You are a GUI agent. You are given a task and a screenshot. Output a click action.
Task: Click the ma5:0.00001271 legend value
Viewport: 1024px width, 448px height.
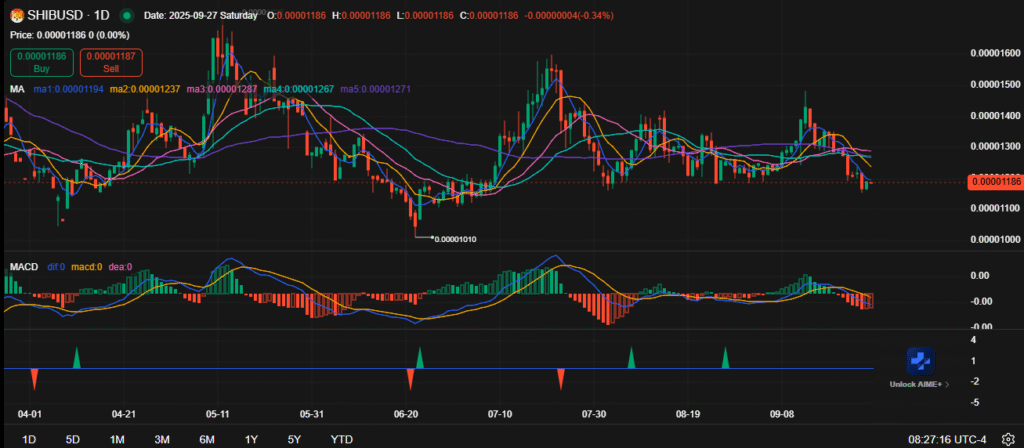(x=376, y=88)
